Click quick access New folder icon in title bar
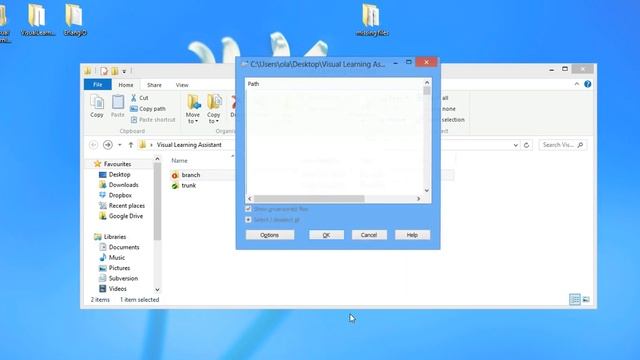Image resolution: width=640 pixels, height=360 pixels. (x=115, y=71)
